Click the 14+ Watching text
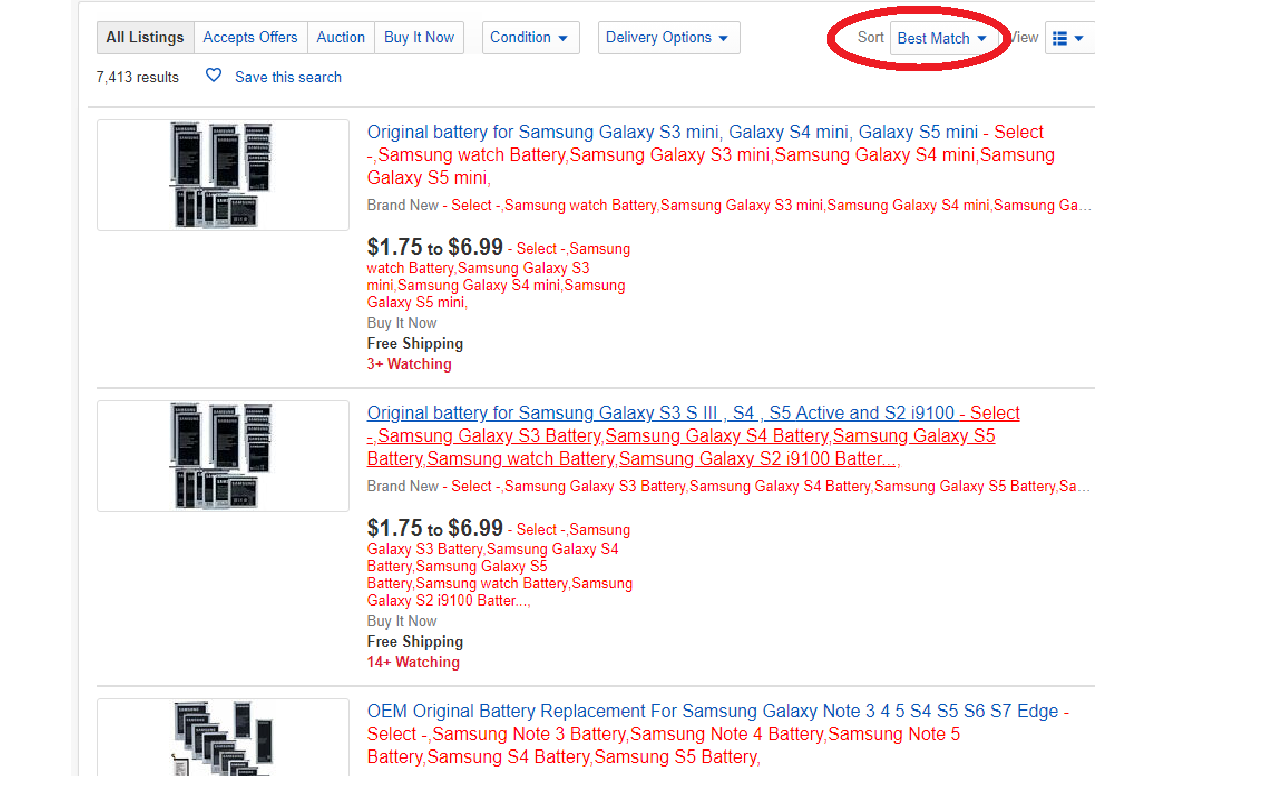 pyautogui.click(x=413, y=662)
